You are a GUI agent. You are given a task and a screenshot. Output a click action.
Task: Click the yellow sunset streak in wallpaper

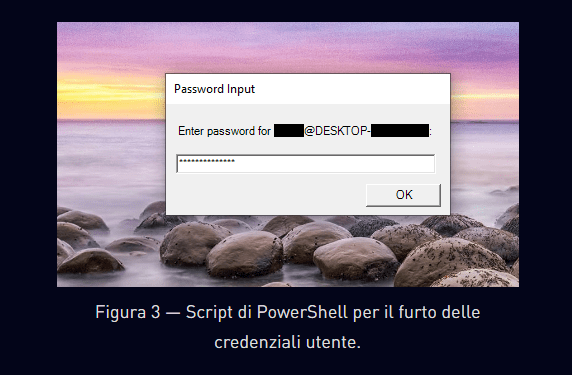(109, 86)
